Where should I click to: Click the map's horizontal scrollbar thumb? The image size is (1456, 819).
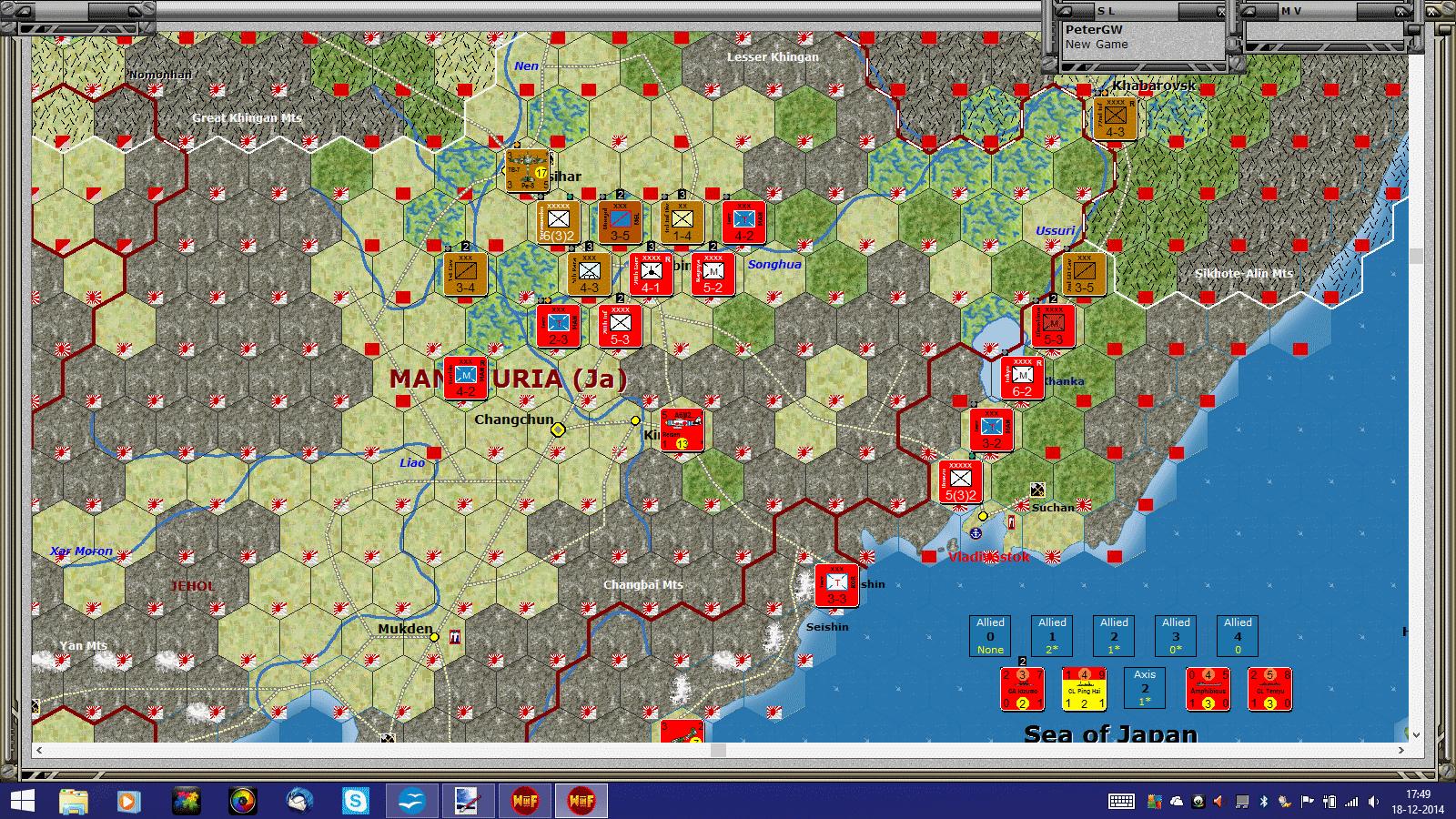(x=718, y=750)
